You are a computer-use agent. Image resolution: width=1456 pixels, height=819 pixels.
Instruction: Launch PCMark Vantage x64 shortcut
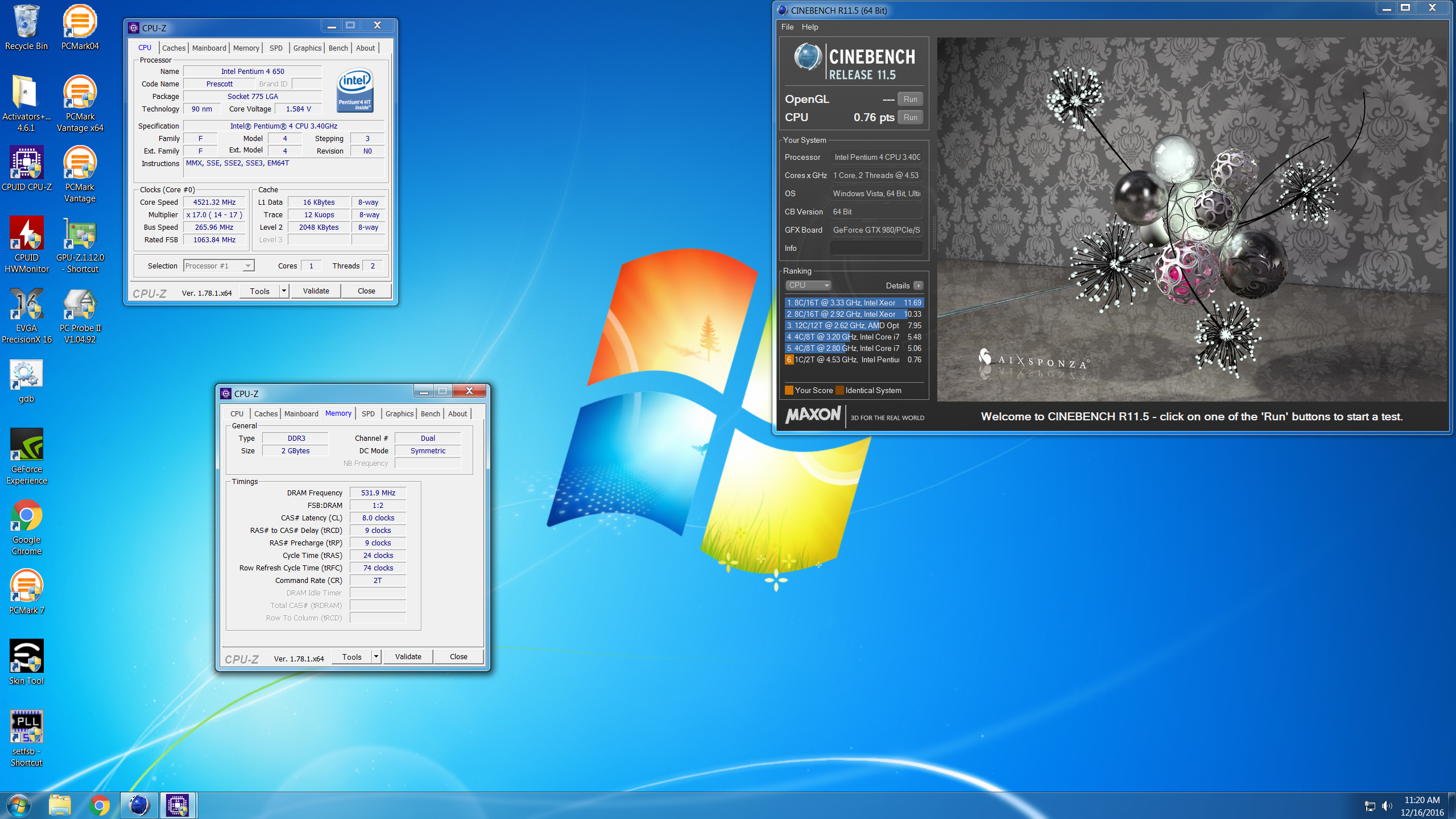coord(80,104)
